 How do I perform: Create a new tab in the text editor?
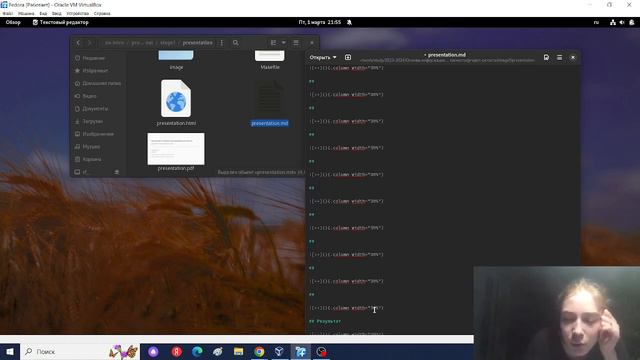(348, 58)
